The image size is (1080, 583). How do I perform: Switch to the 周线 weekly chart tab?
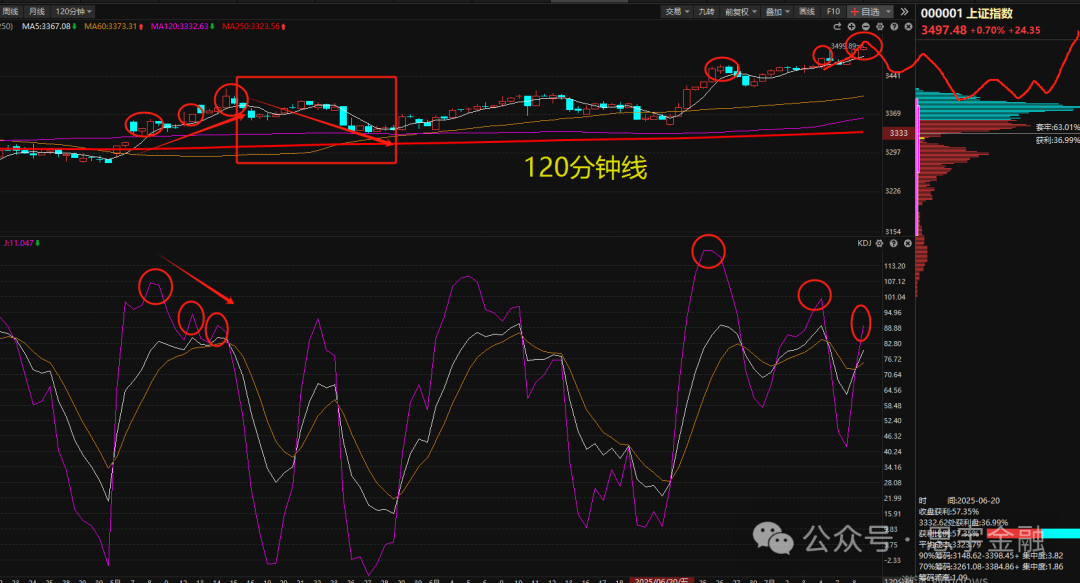pos(10,12)
